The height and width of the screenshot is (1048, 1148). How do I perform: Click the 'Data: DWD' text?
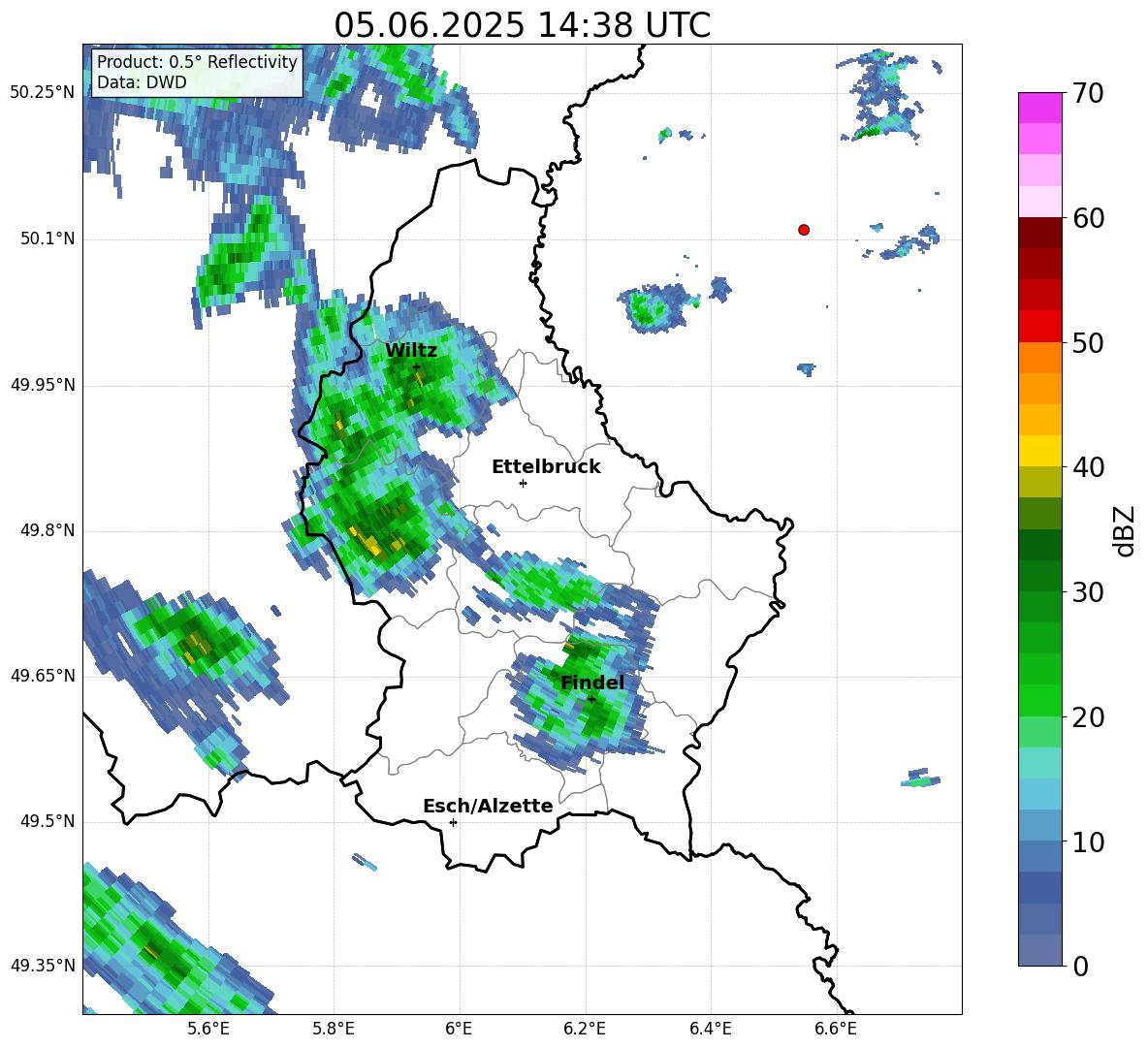(x=142, y=82)
